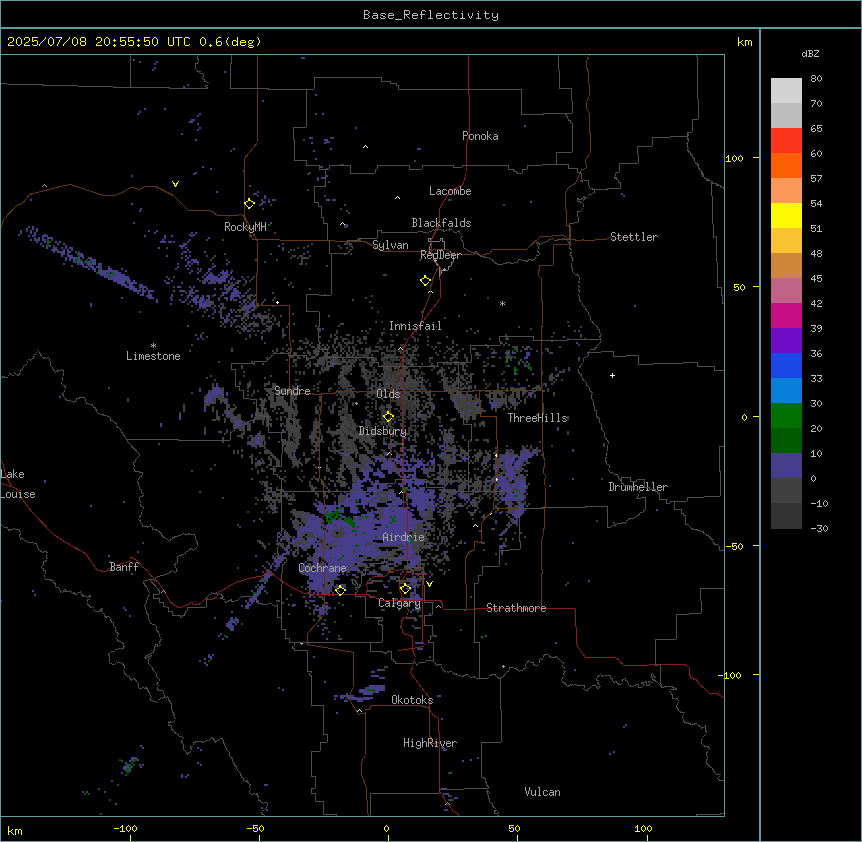Click the HighRiver label
Viewport: 862px width, 842px height.
pos(430,743)
